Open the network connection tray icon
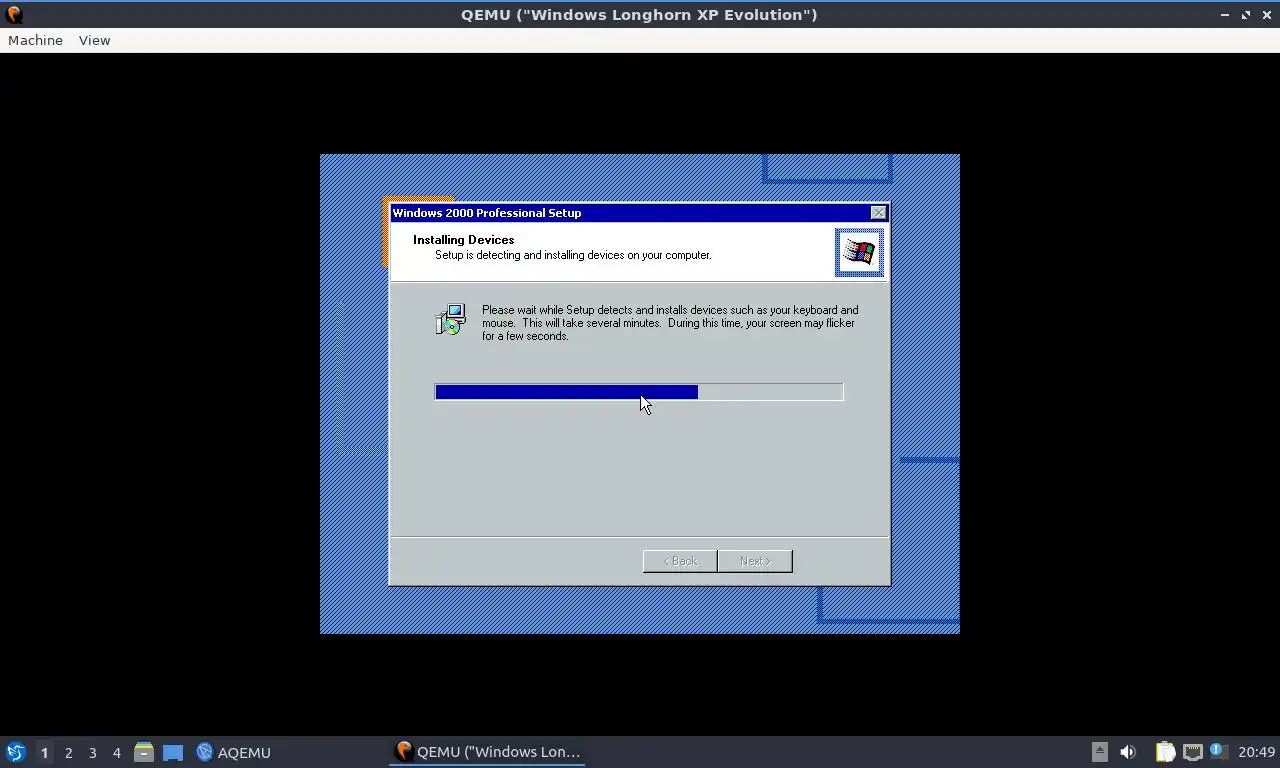1280x768 pixels. click(x=1192, y=752)
